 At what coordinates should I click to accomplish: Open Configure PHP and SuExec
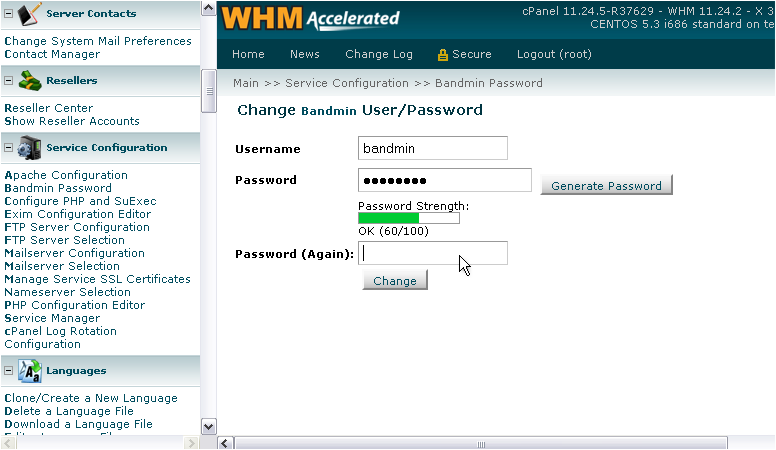pos(81,201)
